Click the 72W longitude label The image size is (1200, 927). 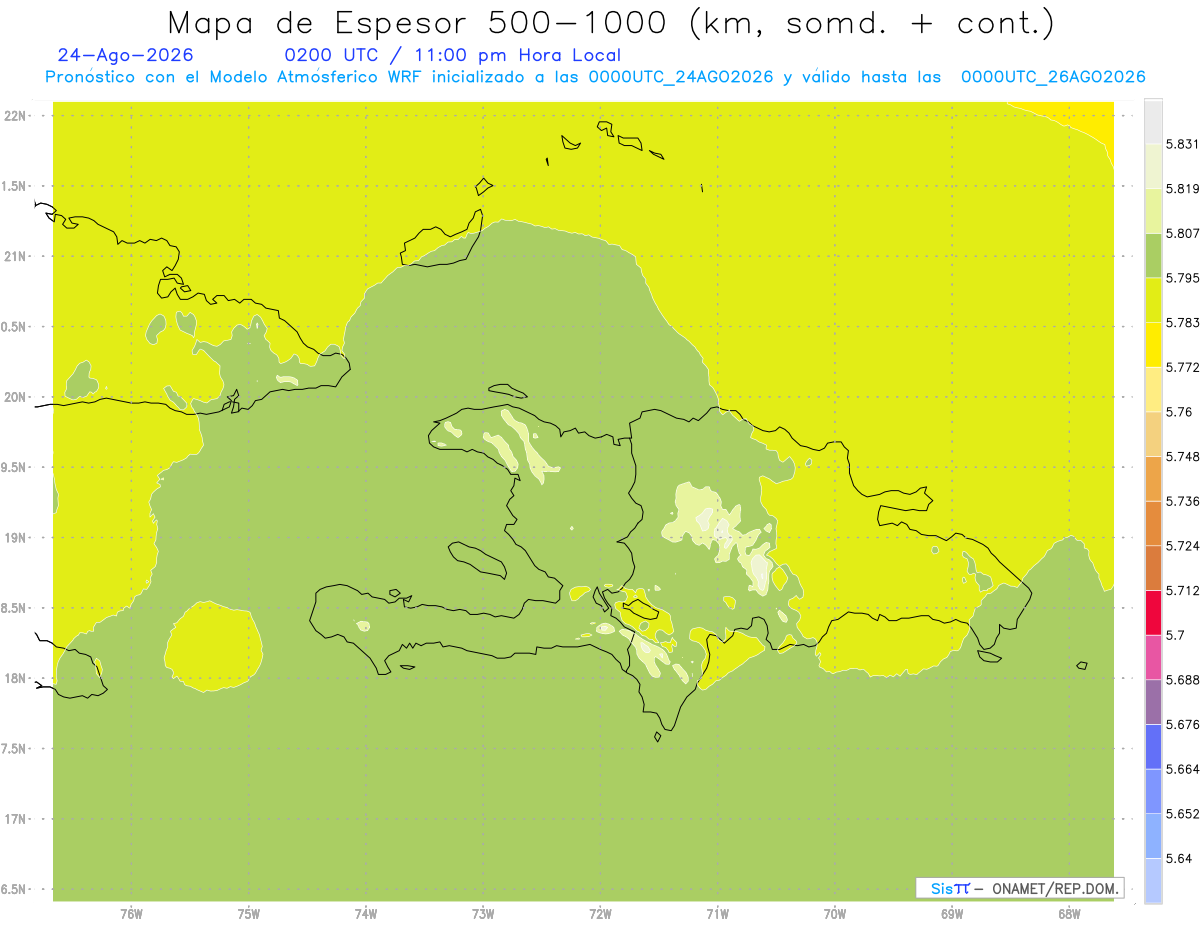(x=600, y=913)
